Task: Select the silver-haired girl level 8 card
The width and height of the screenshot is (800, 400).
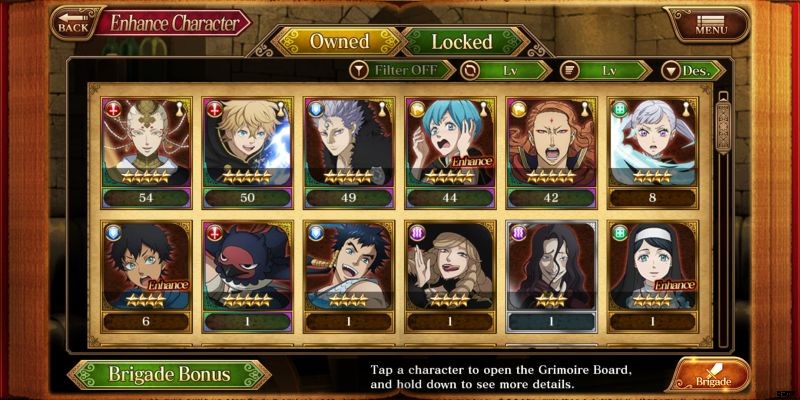Action: tap(653, 154)
